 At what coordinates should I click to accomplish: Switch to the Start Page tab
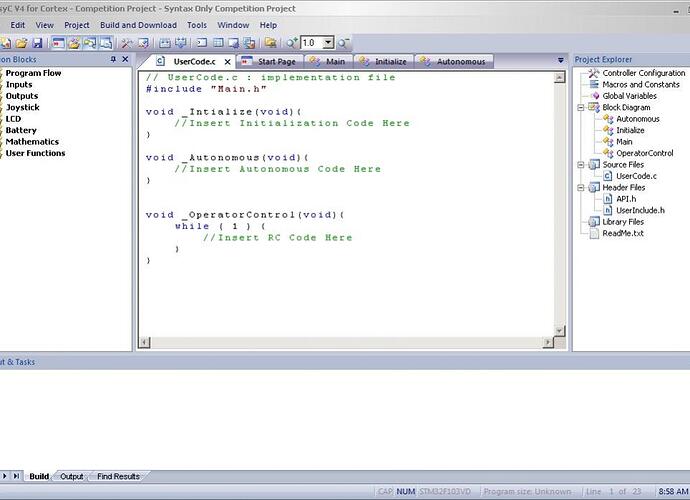coord(270,62)
